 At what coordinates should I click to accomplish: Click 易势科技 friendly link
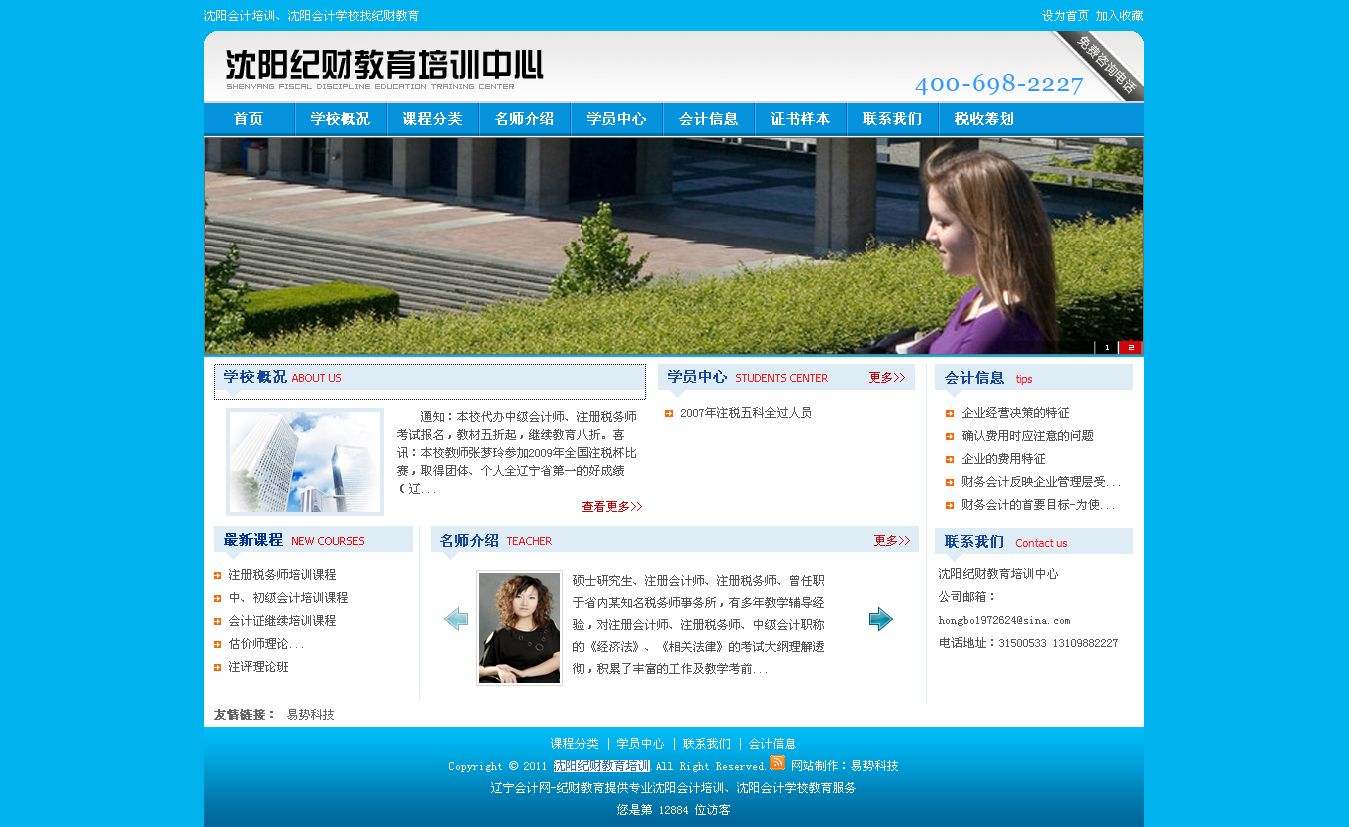click(310, 715)
